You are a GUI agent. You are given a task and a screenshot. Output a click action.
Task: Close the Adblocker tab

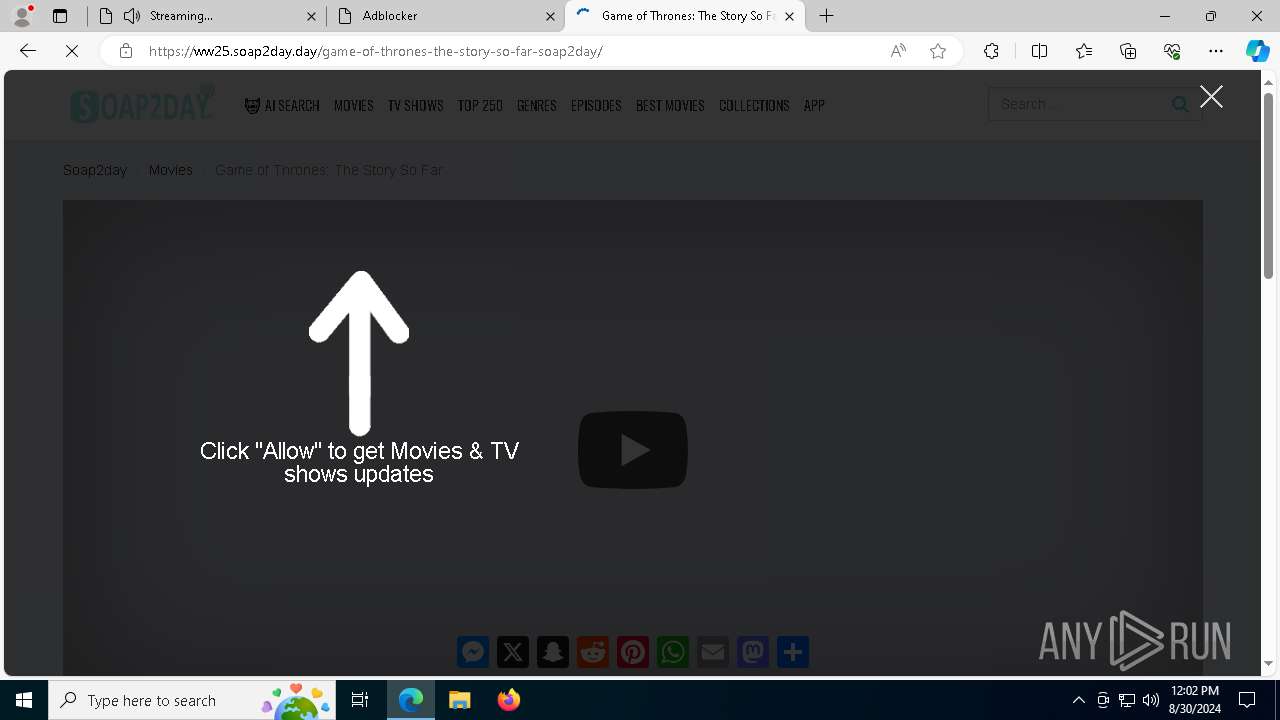[550, 16]
